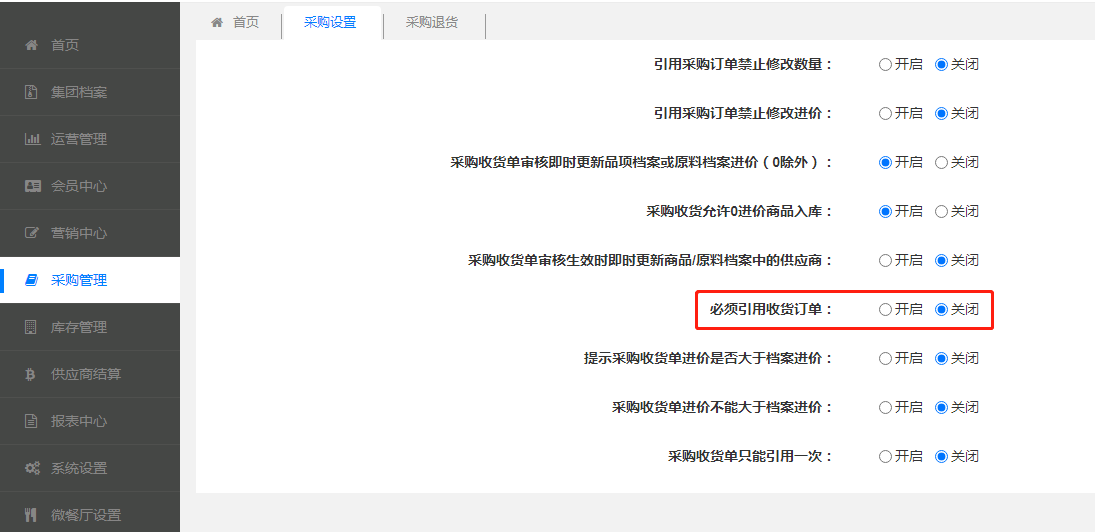Turn off 采购收货允许0进价商品入库 with 关闭
Screen dimensions: 1095x532
click(941, 211)
